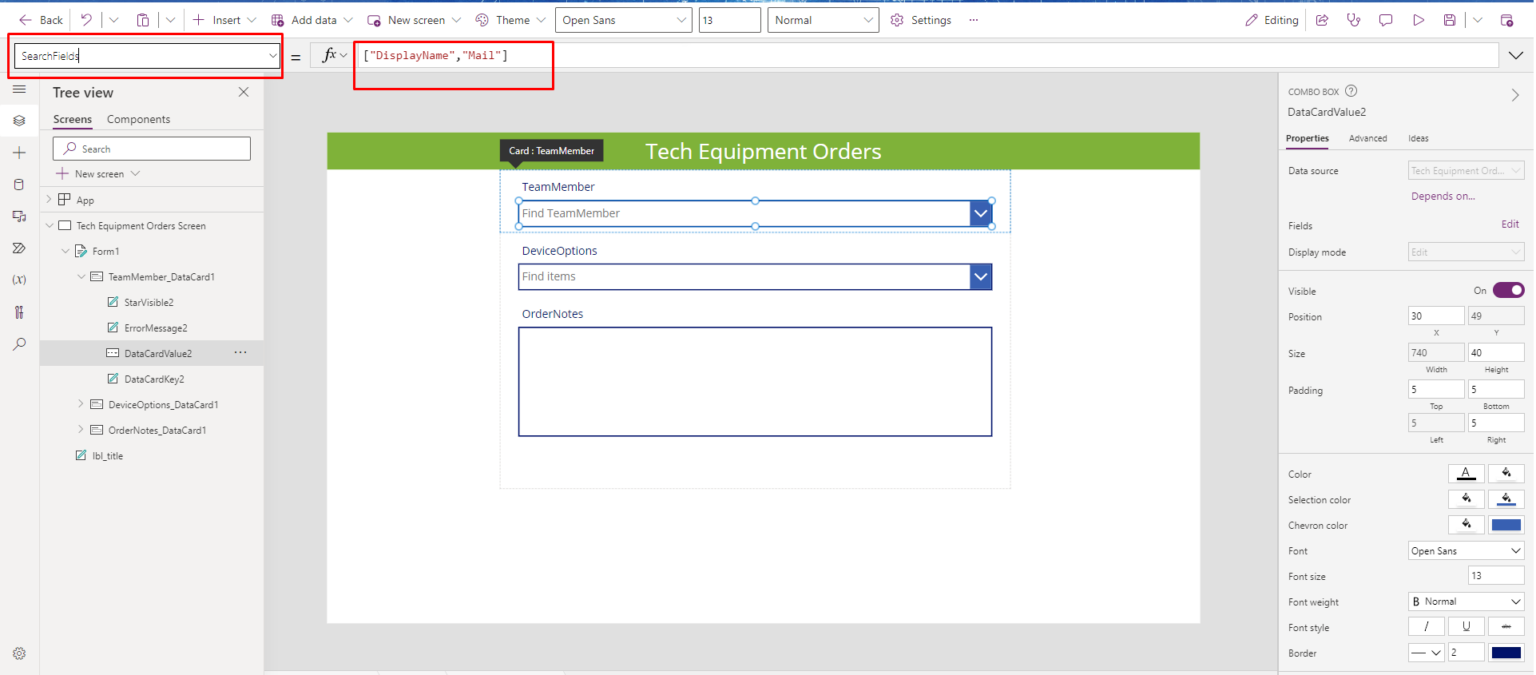Toggle italic font style in Properties
The image size is (1536, 675).
[1426, 626]
